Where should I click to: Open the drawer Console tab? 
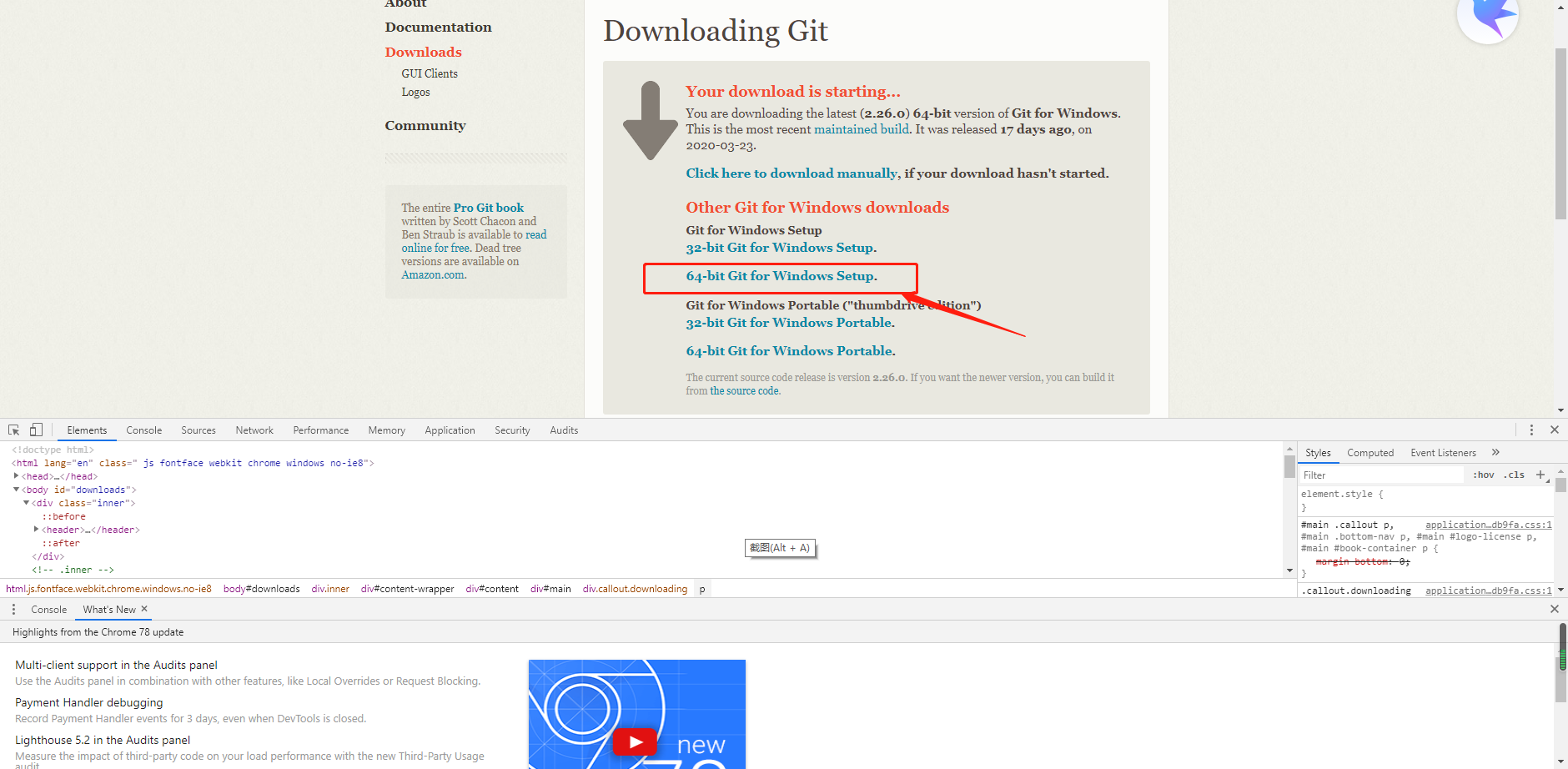coord(49,610)
